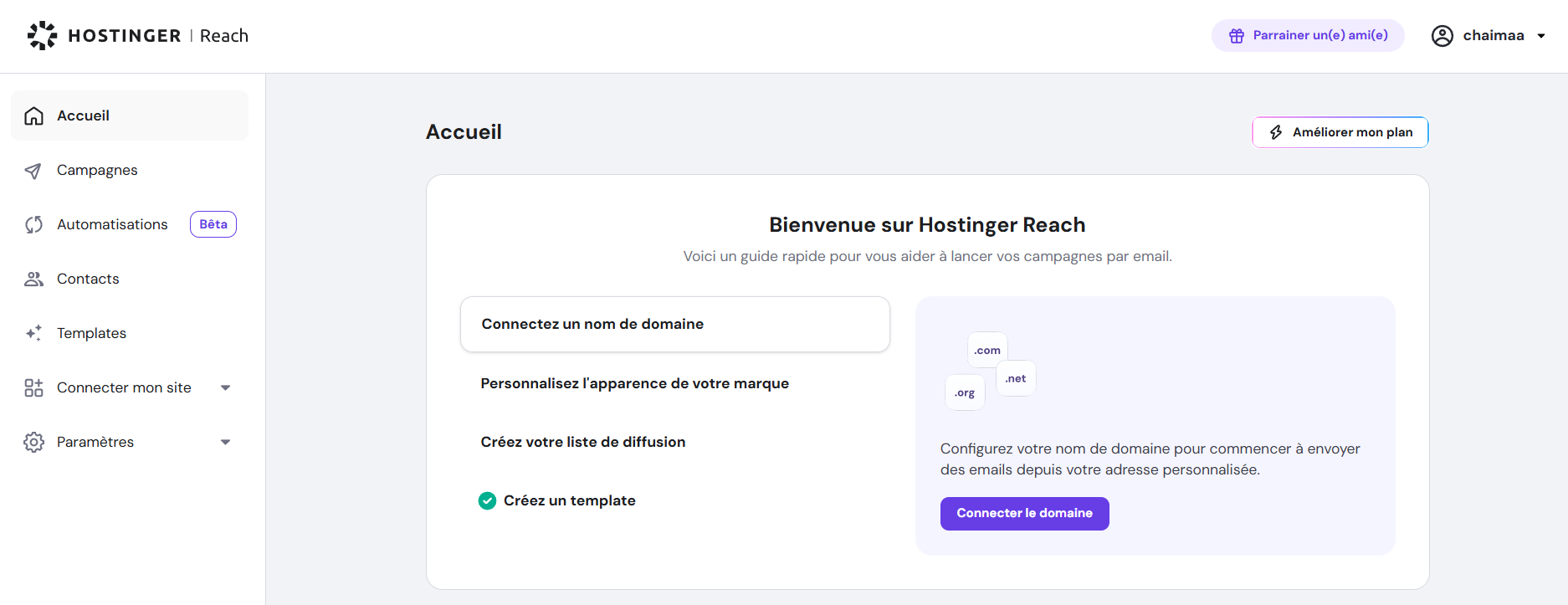Screen dimensions: 1568x605
Task: Expand the Connecter mon site submenu arrow
Action: (x=225, y=387)
